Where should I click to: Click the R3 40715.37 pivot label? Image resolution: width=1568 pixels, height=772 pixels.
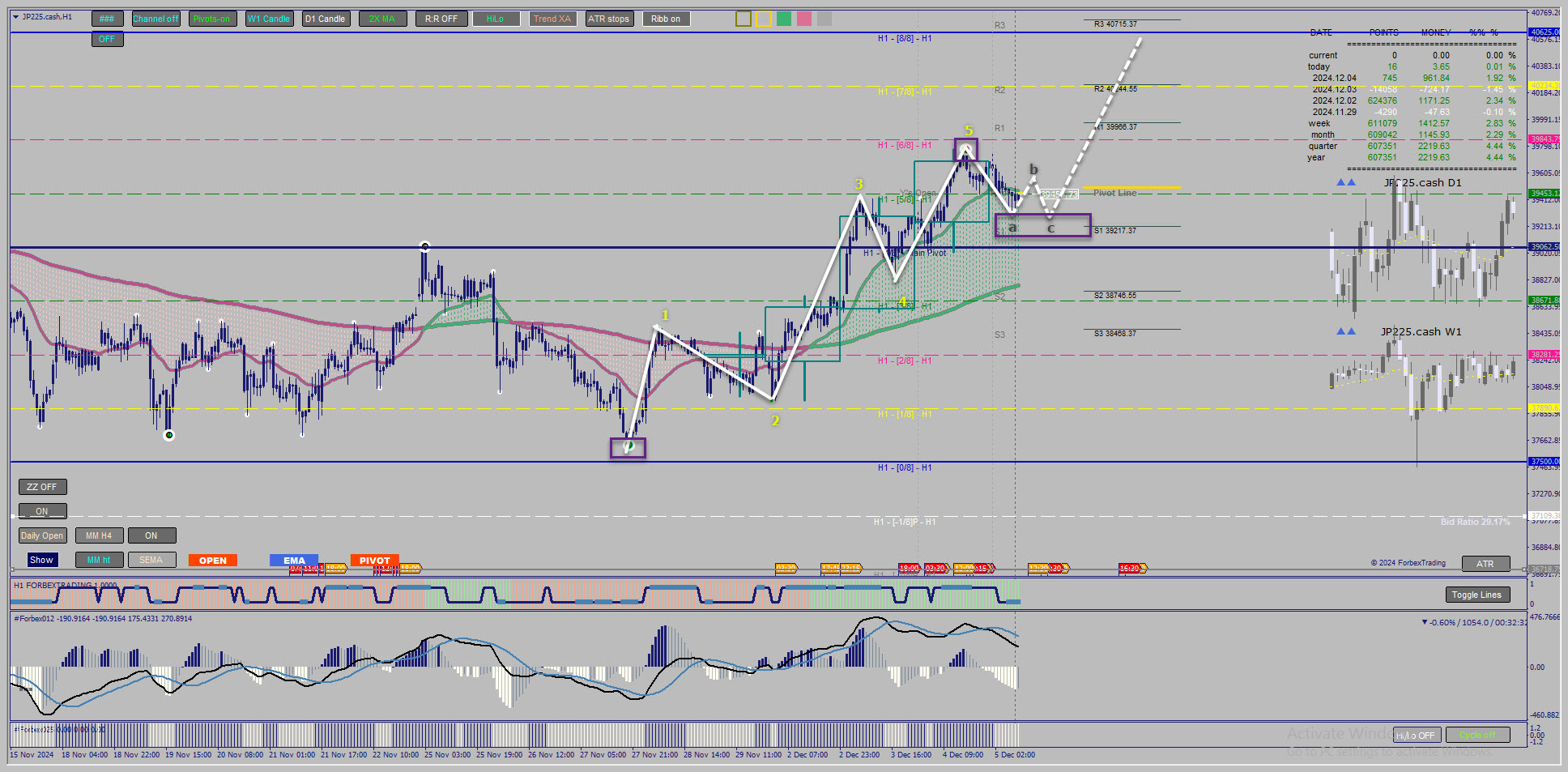tap(1115, 24)
